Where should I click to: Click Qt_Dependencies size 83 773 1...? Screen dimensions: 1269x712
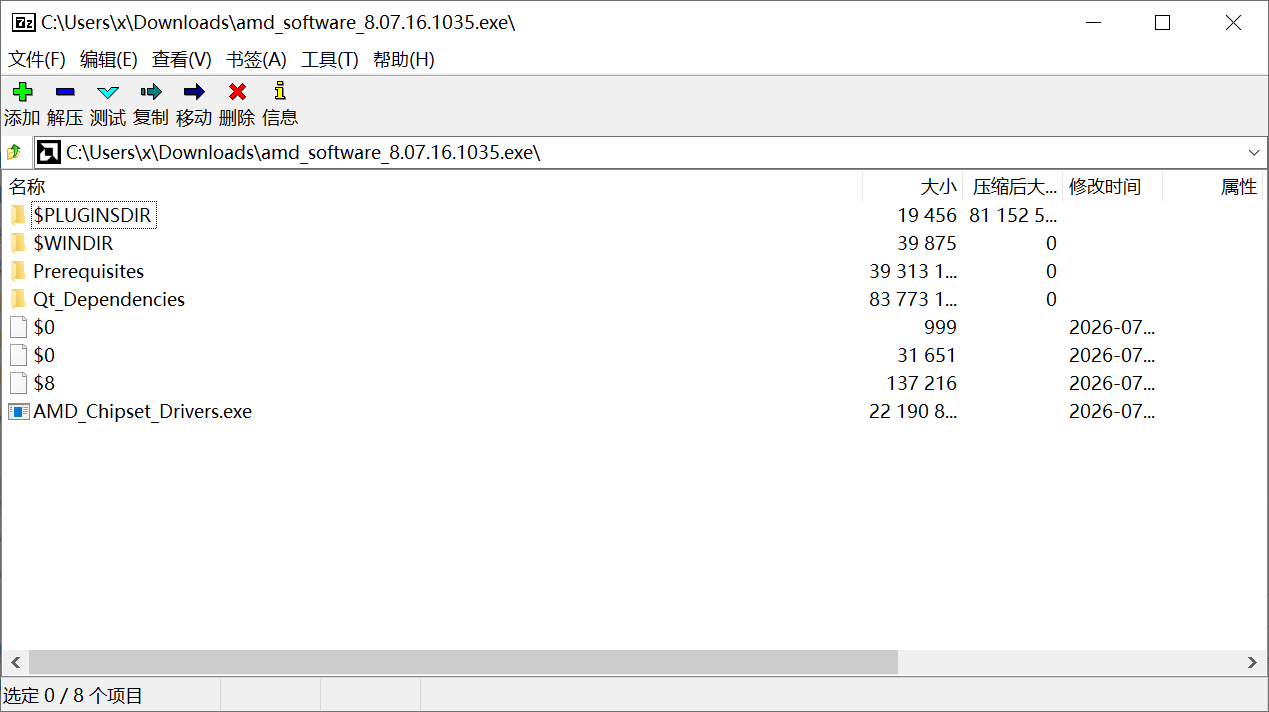[913, 299]
